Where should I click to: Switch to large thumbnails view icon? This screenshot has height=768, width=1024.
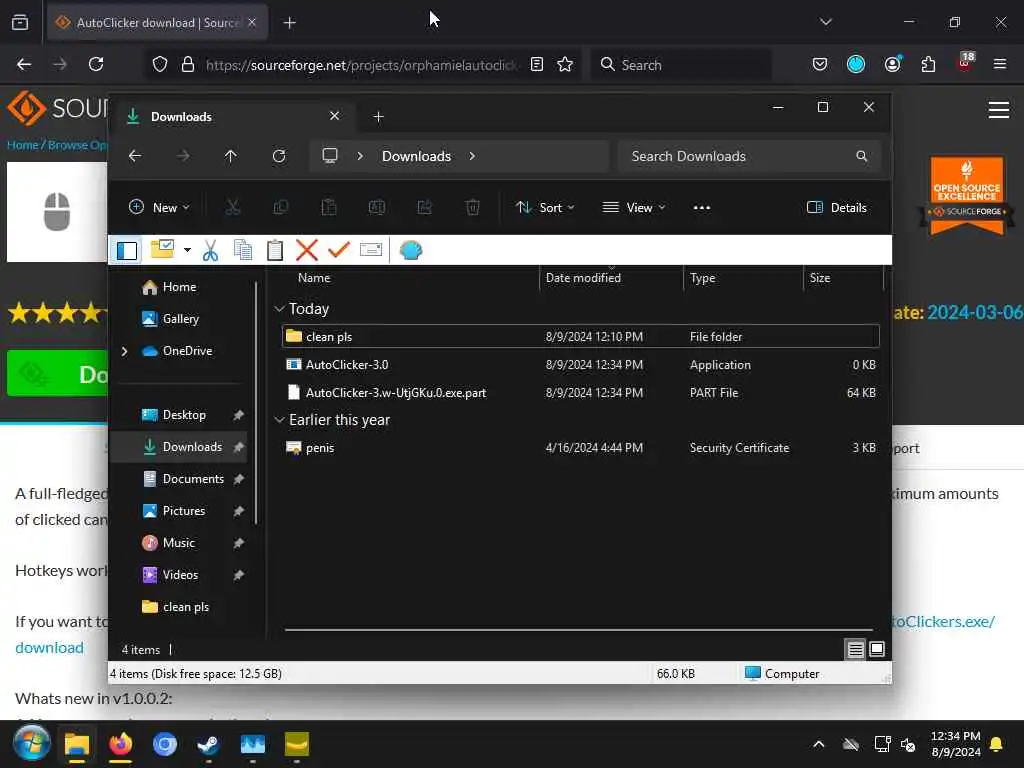coord(877,649)
